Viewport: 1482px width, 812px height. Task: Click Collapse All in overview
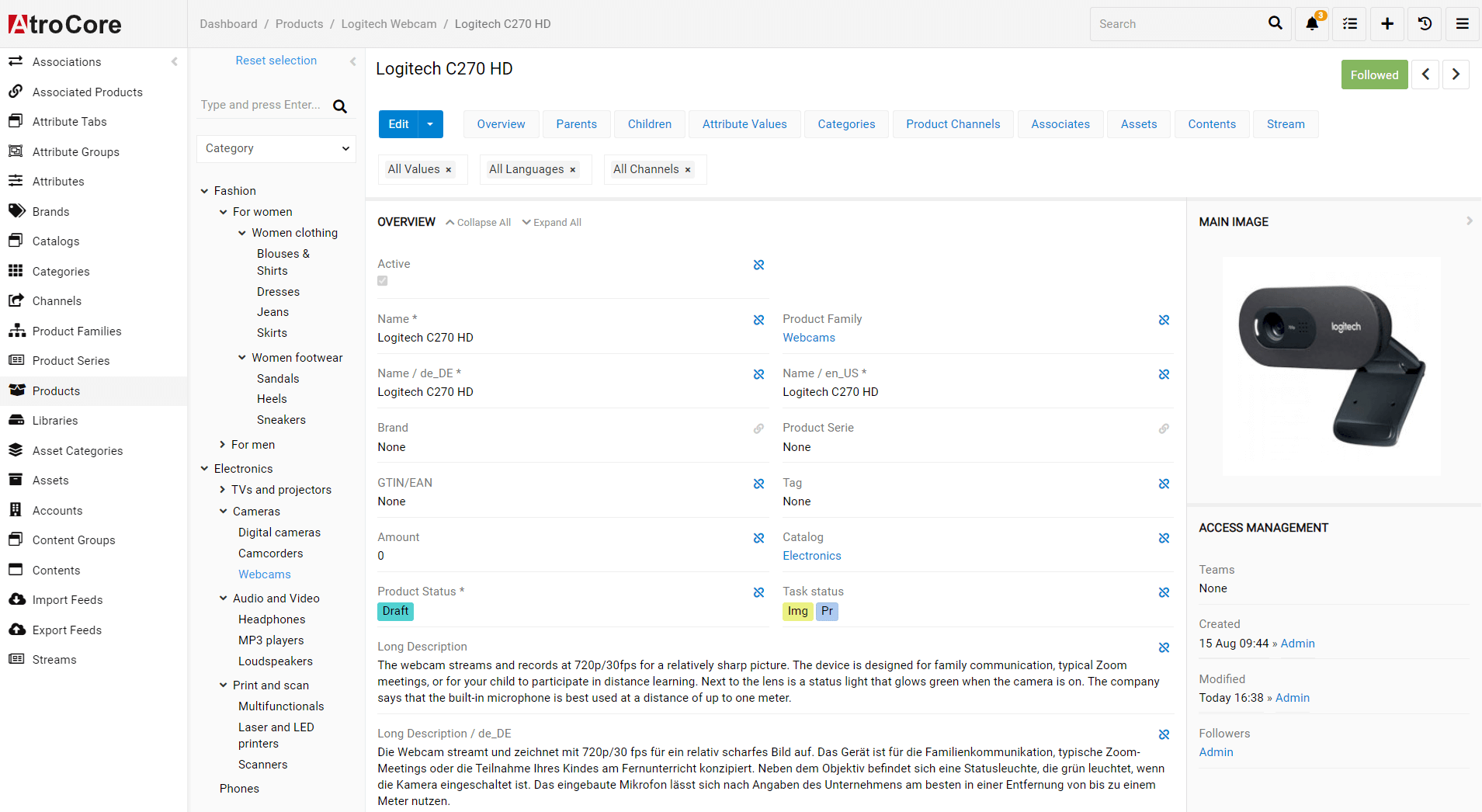pos(478,223)
